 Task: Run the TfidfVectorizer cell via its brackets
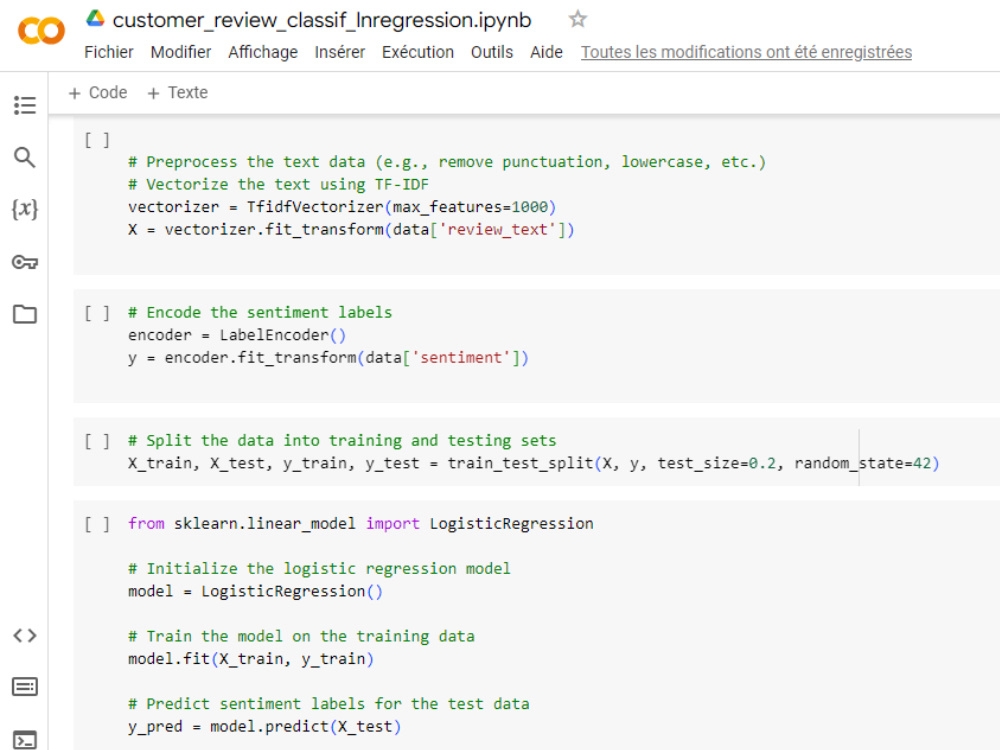click(x=97, y=140)
